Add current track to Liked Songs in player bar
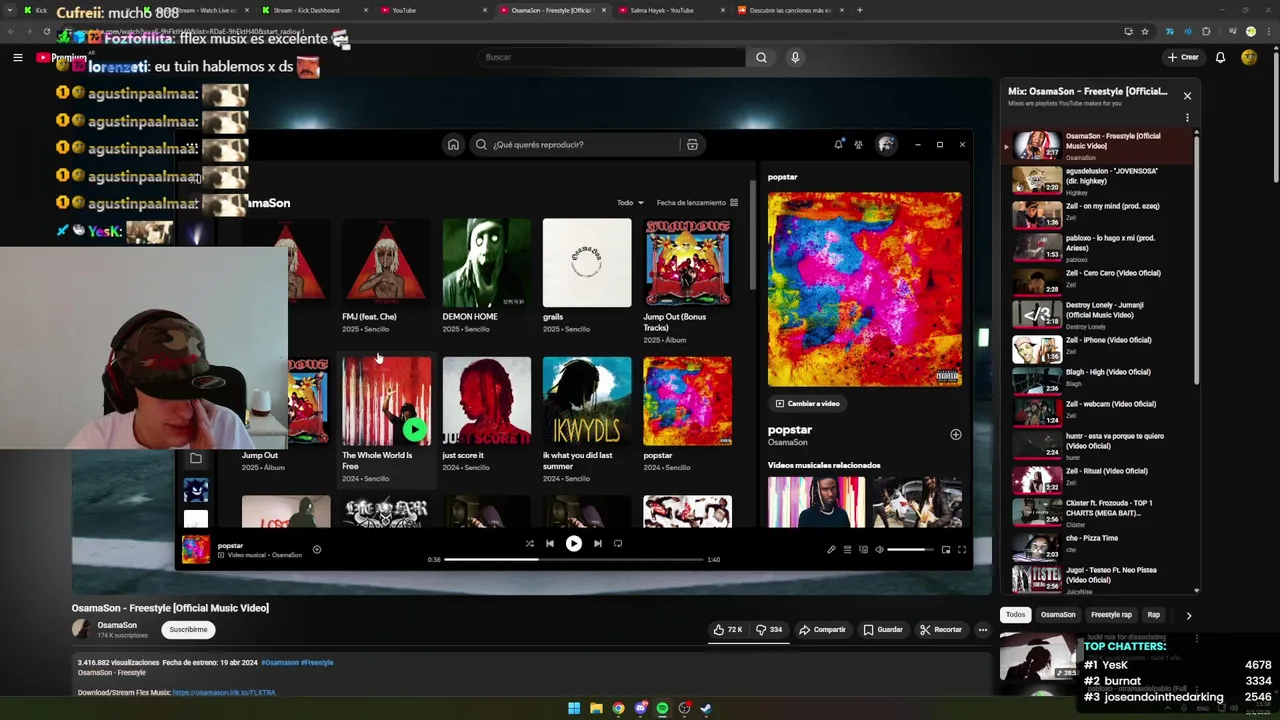The image size is (1280, 720). coord(316,548)
